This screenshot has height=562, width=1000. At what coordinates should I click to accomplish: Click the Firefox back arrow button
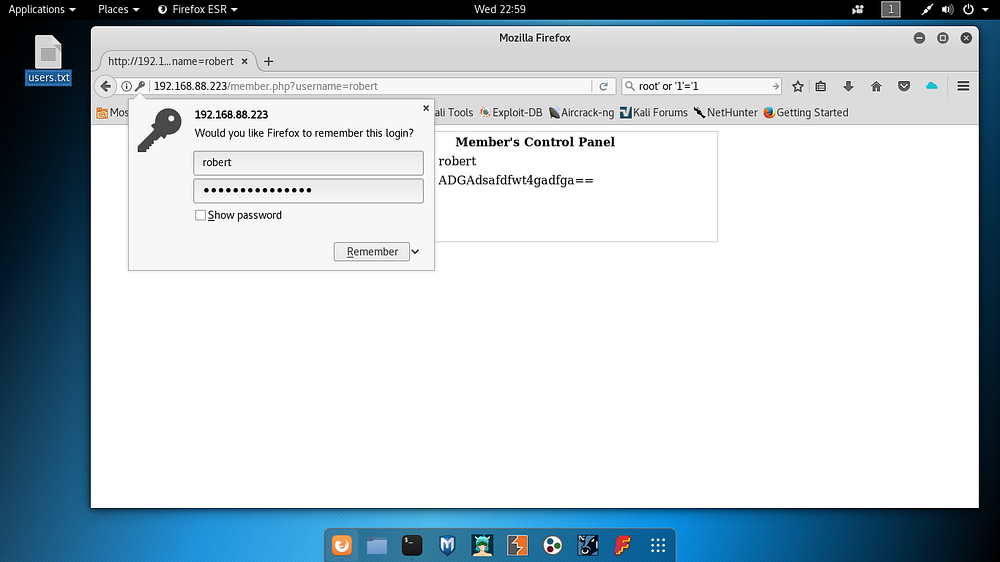(106, 86)
